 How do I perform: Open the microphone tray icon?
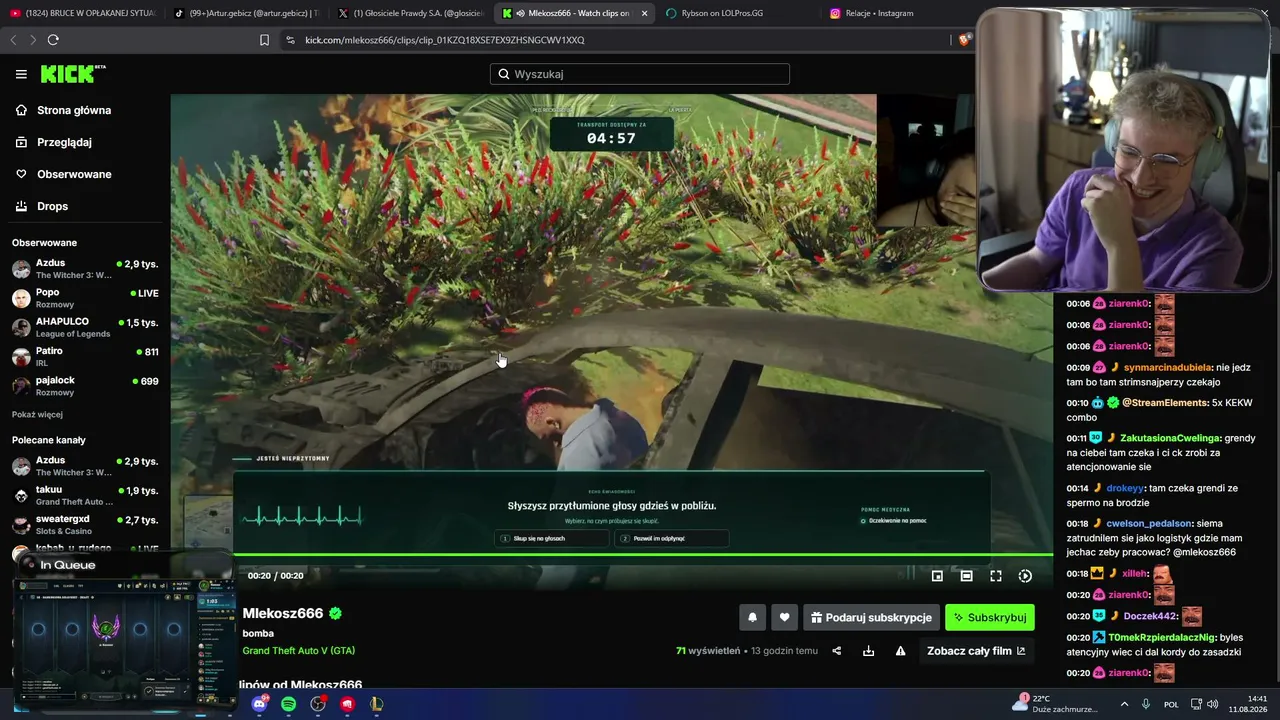[1146, 704]
